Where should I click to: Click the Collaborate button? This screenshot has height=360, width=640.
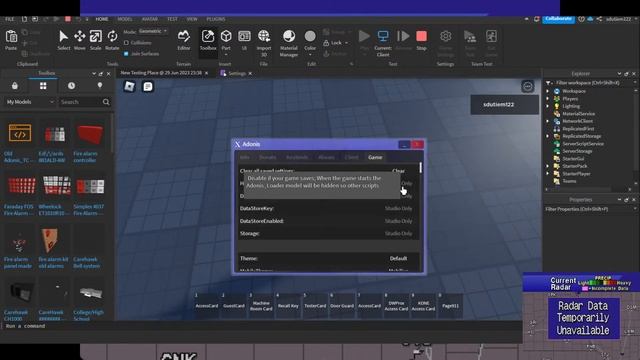(558, 19)
